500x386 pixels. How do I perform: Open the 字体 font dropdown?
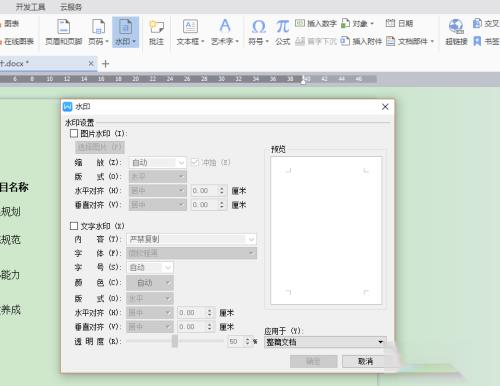point(192,253)
